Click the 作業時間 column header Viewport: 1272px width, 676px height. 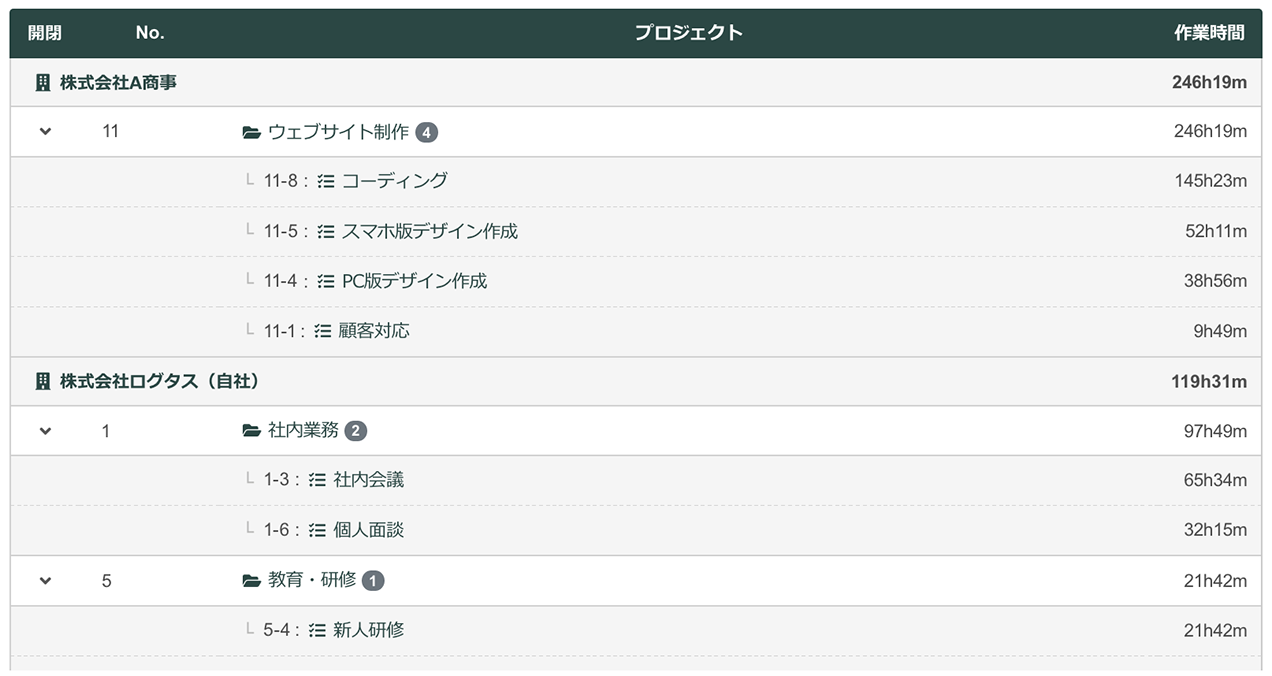tap(1210, 33)
